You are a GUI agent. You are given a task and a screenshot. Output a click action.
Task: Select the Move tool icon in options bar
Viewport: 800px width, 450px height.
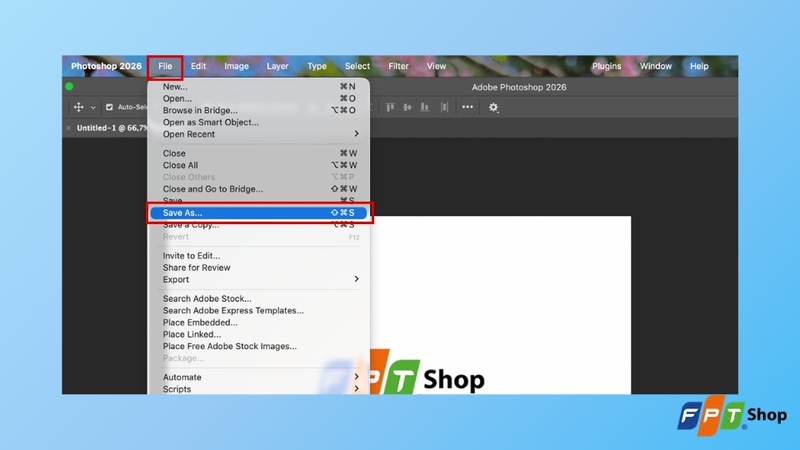pyautogui.click(x=79, y=107)
